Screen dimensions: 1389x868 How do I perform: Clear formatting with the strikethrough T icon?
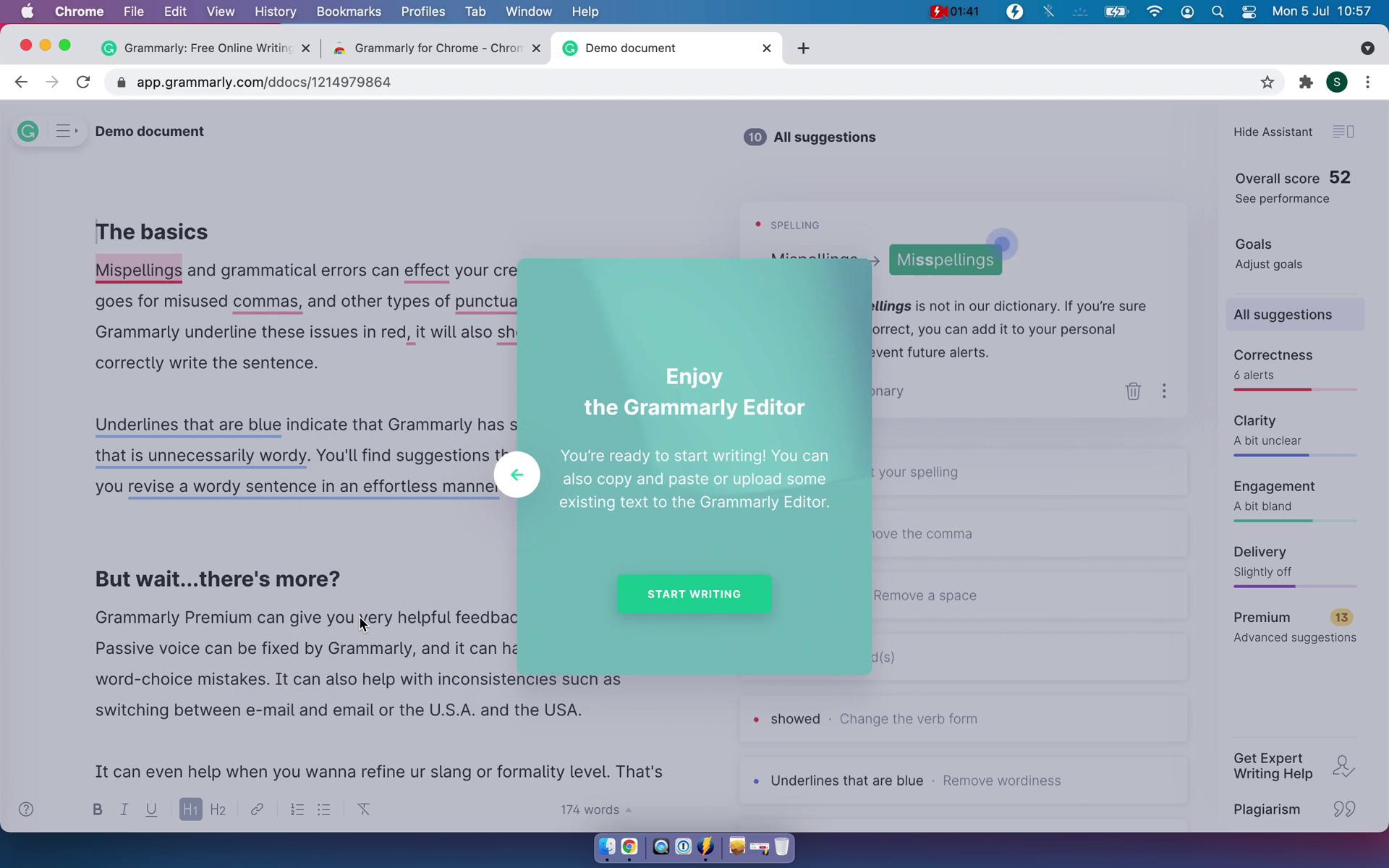click(x=364, y=809)
